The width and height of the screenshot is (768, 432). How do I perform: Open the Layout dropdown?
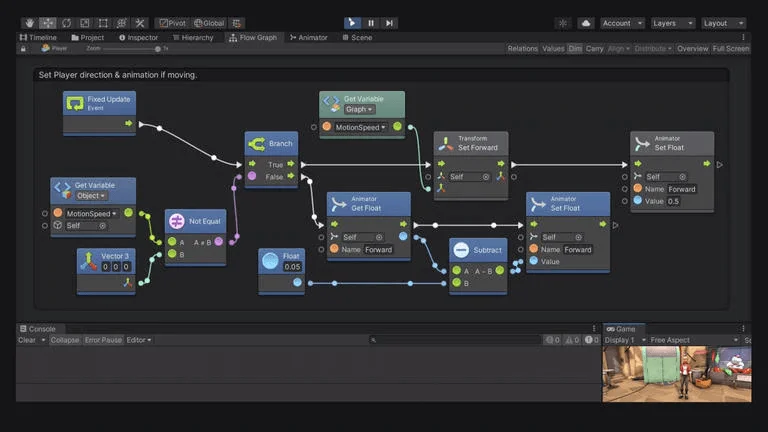click(723, 23)
